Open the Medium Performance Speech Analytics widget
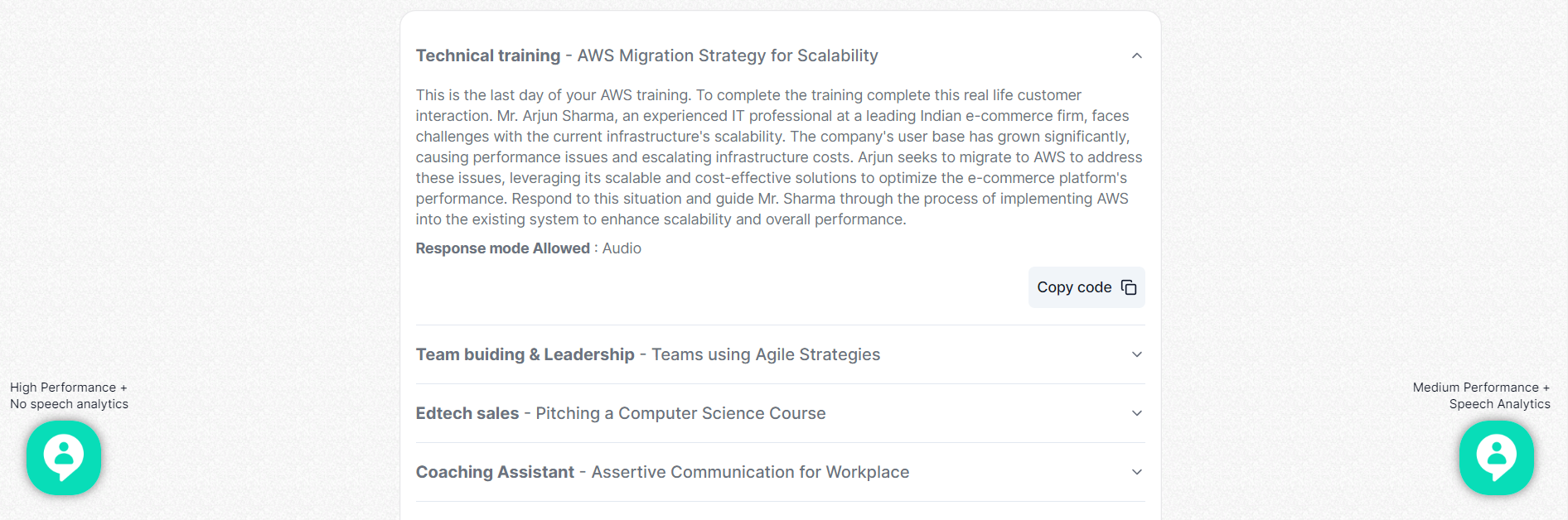Image resolution: width=1568 pixels, height=520 pixels. 1496,457
